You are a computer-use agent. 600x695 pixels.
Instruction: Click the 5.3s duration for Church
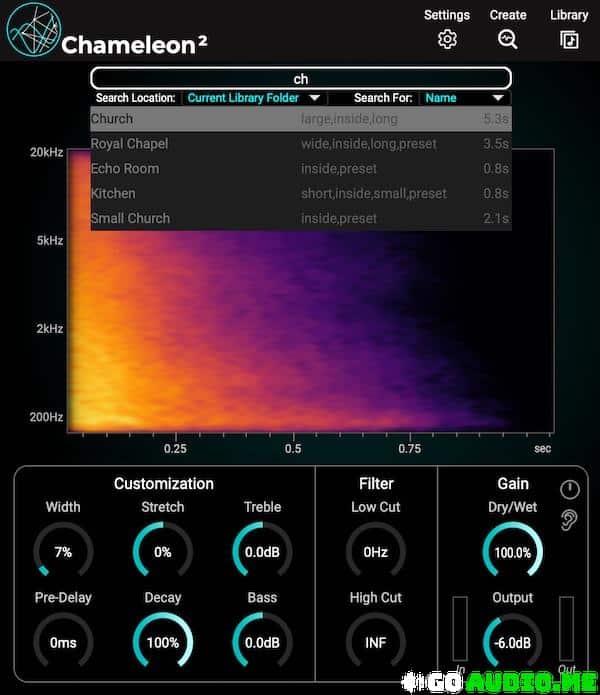pos(496,119)
